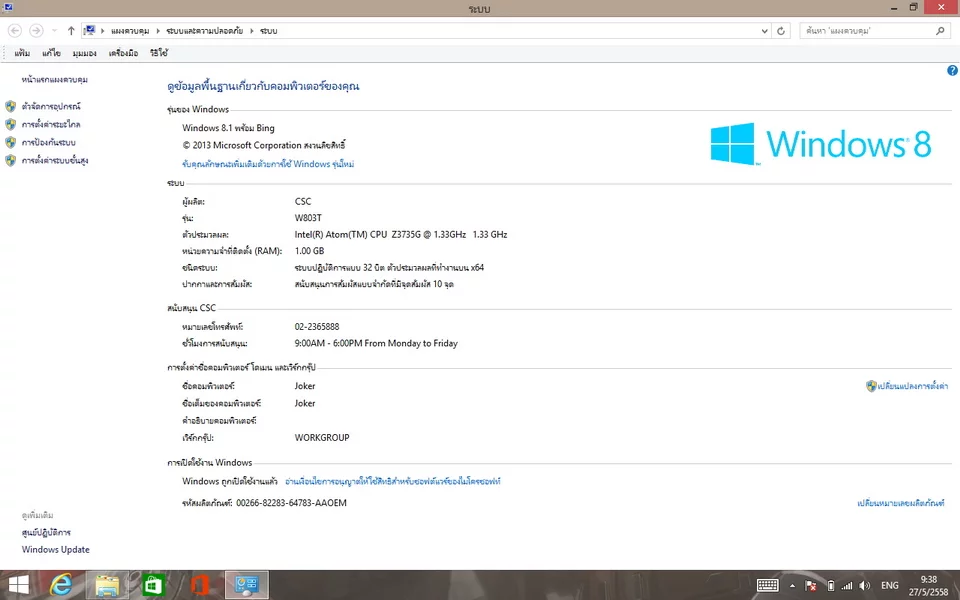Image resolution: width=960 pixels, height=600 pixels.
Task: Read the Microsoft Software License Terms link
Action: [x=393, y=481]
